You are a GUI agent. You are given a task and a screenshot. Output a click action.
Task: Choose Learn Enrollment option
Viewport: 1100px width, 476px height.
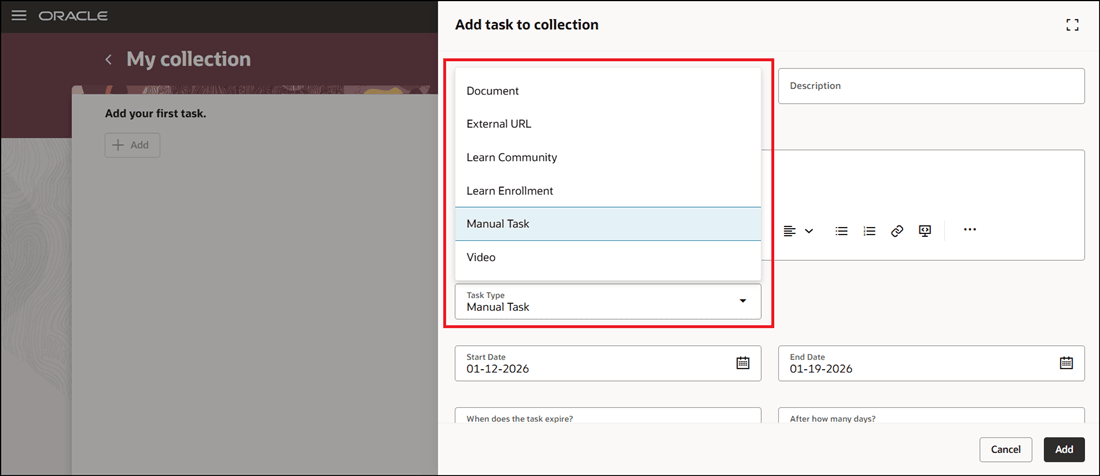tap(608, 191)
